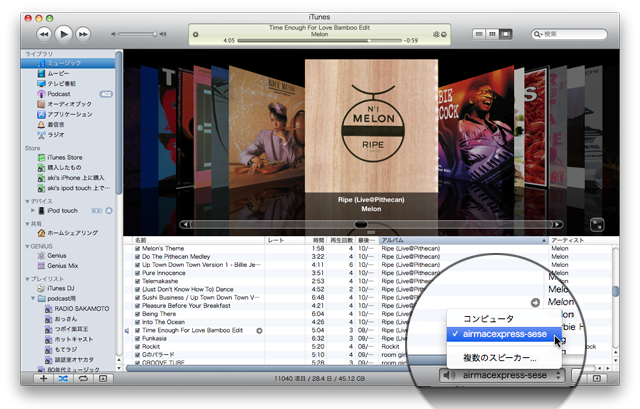Click the search field
Image resolution: width=640 pixels, height=409 pixels.
569,34
